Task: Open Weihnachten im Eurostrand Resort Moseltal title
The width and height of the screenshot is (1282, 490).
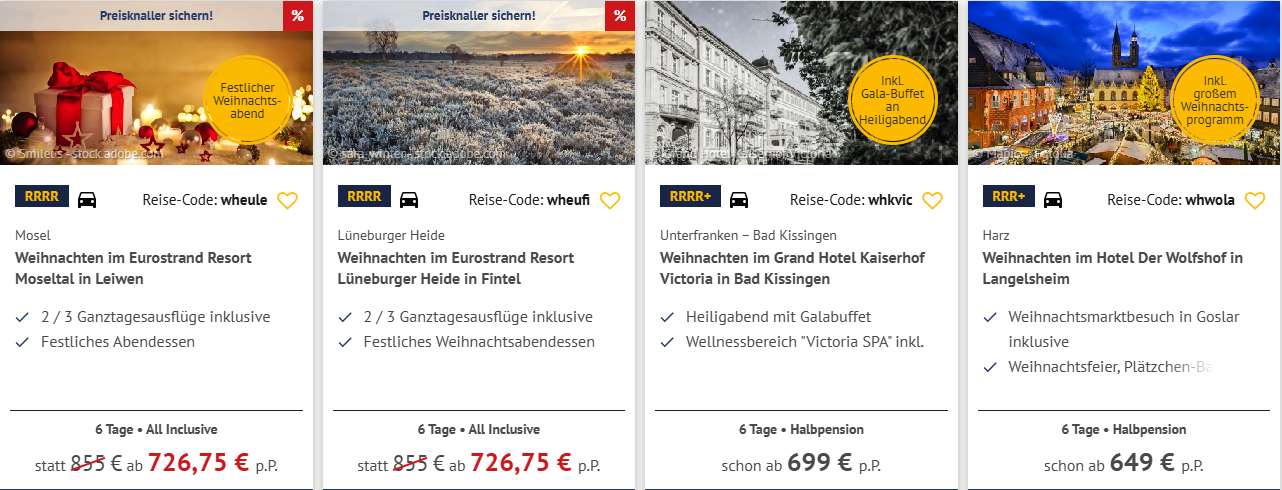Action: click(133, 268)
